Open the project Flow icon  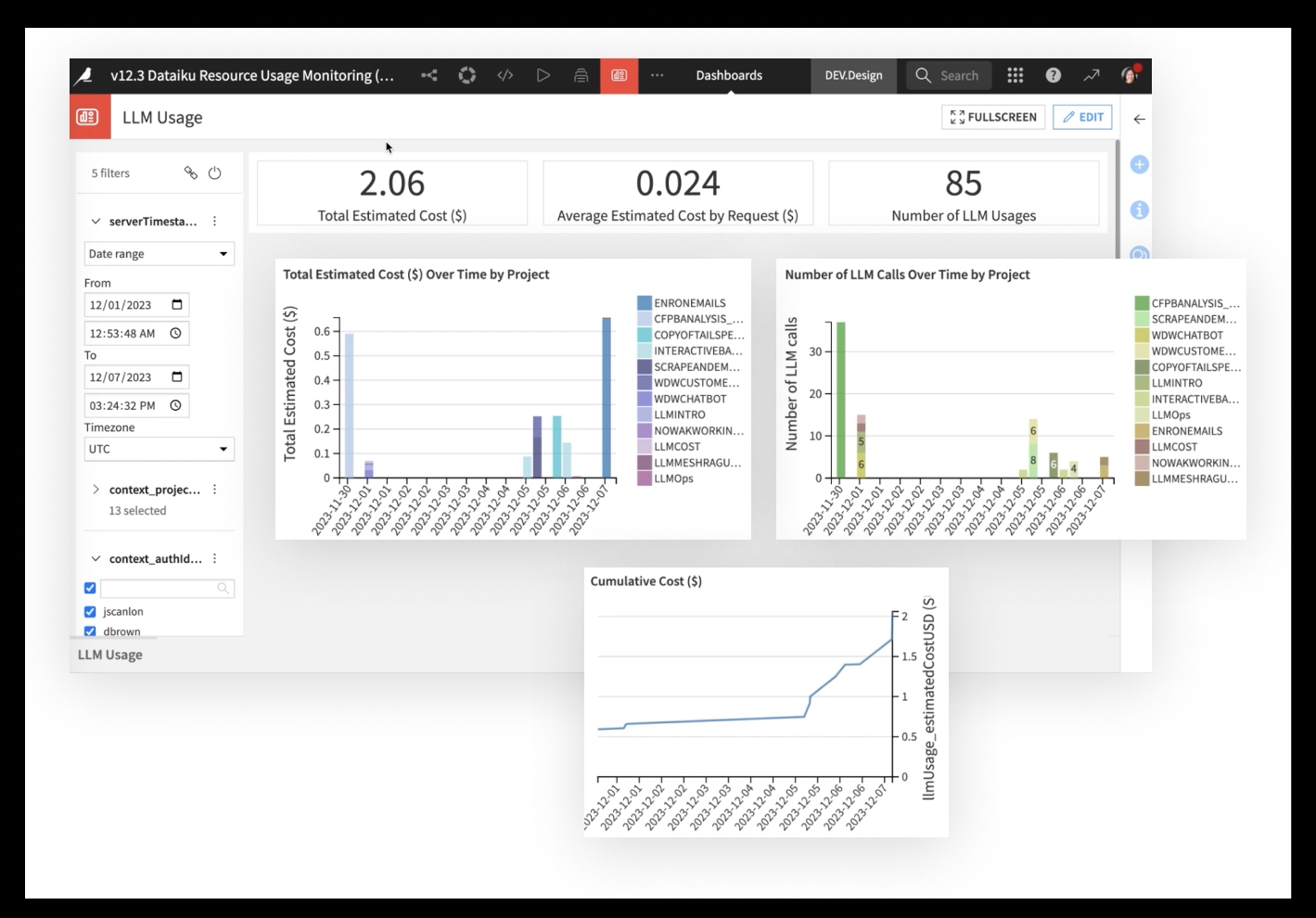(467, 75)
